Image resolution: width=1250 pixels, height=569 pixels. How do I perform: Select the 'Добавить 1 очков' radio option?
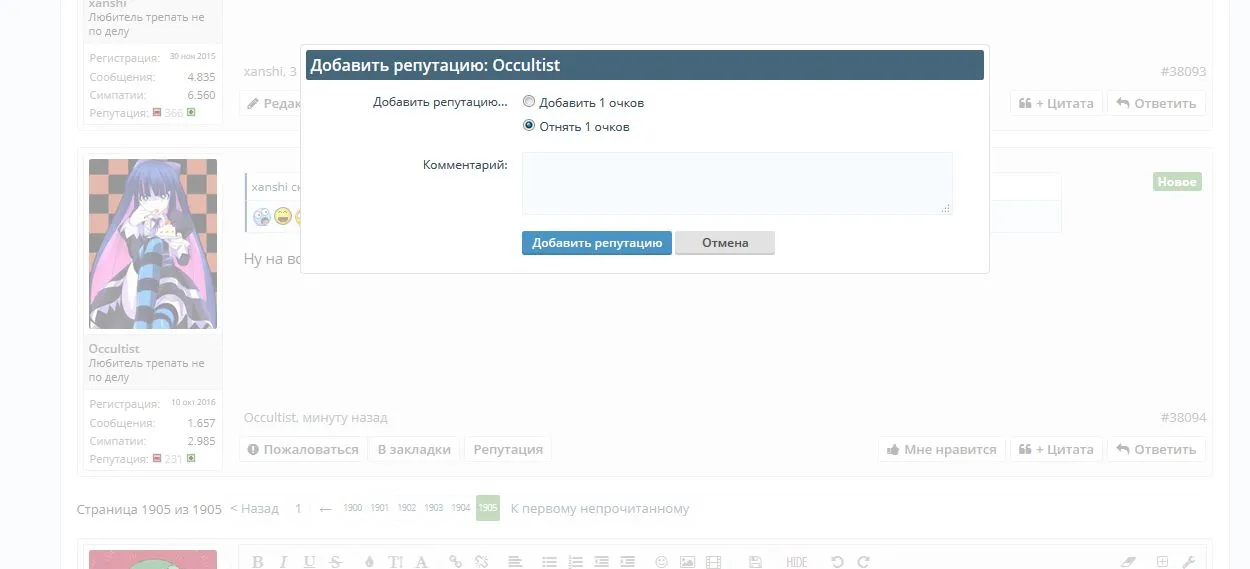coord(529,102)
